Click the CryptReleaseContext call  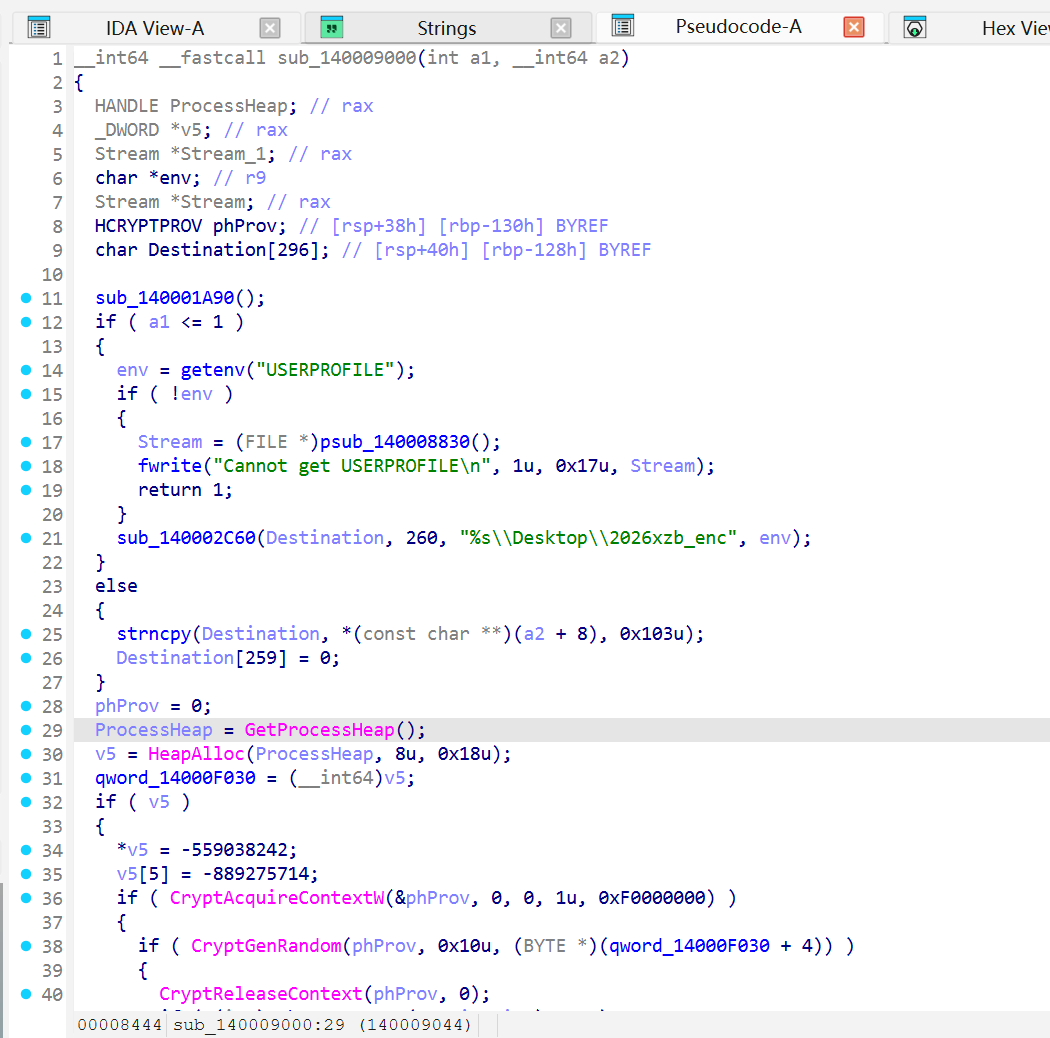coord(260,994)
